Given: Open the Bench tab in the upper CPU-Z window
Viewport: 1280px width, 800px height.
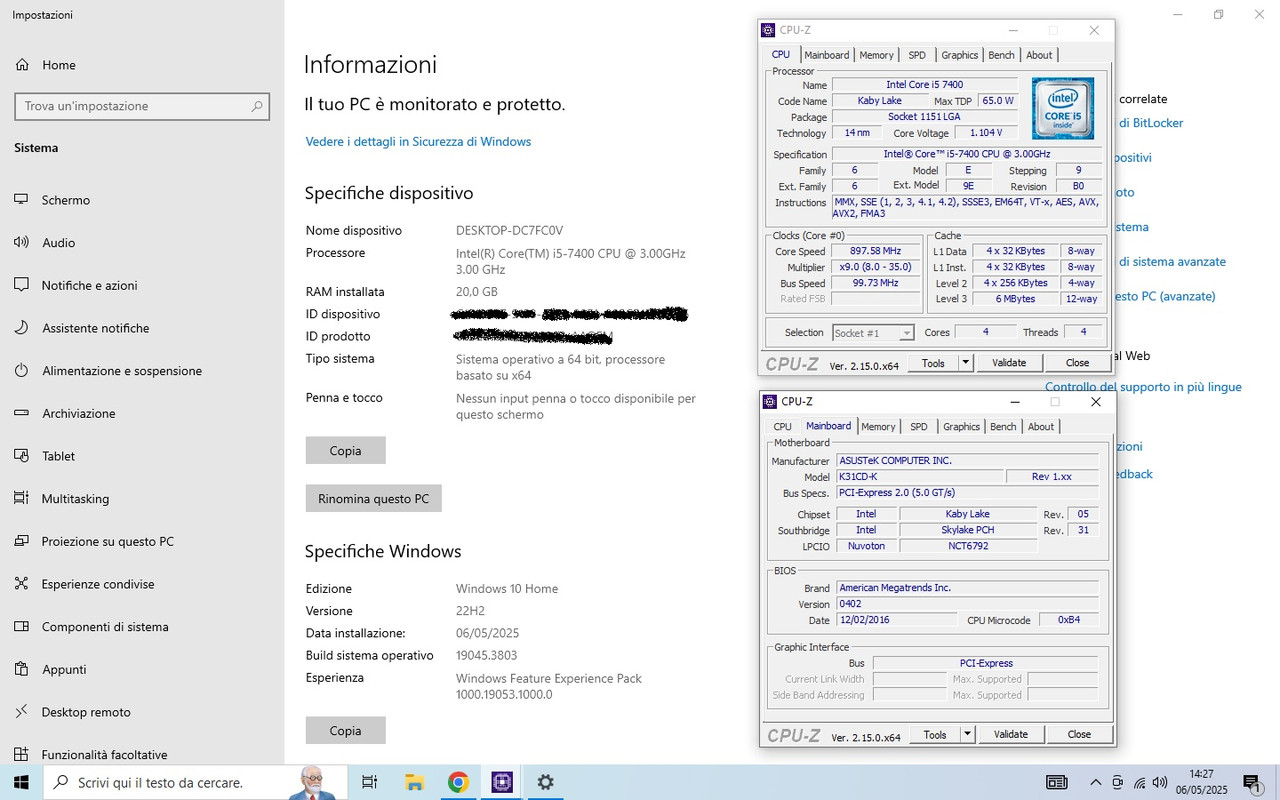Looking at the screenshot, I should tap(1001, 55).
